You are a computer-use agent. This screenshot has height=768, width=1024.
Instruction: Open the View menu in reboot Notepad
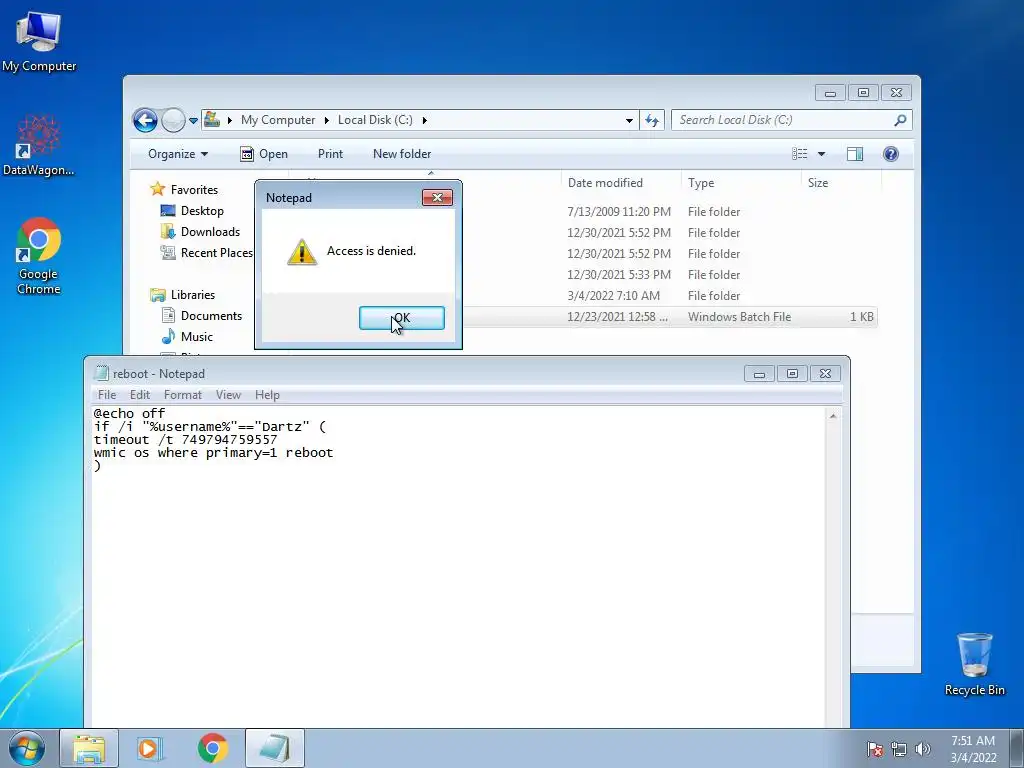click(x=229, y=394)
